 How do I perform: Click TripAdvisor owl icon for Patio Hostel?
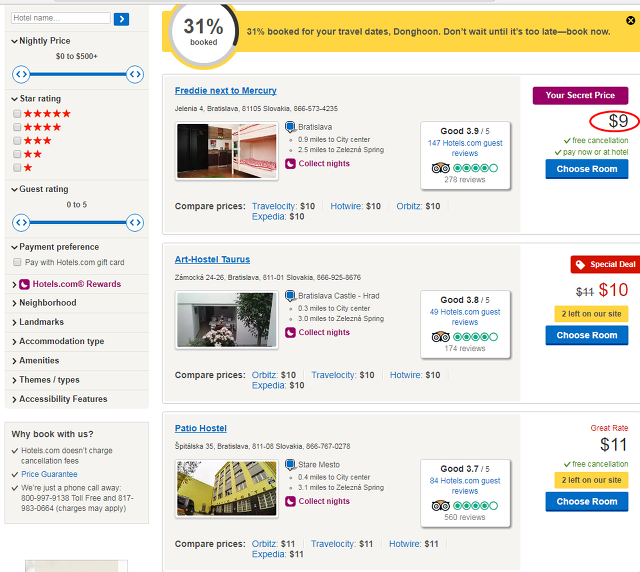click(440, 506)
